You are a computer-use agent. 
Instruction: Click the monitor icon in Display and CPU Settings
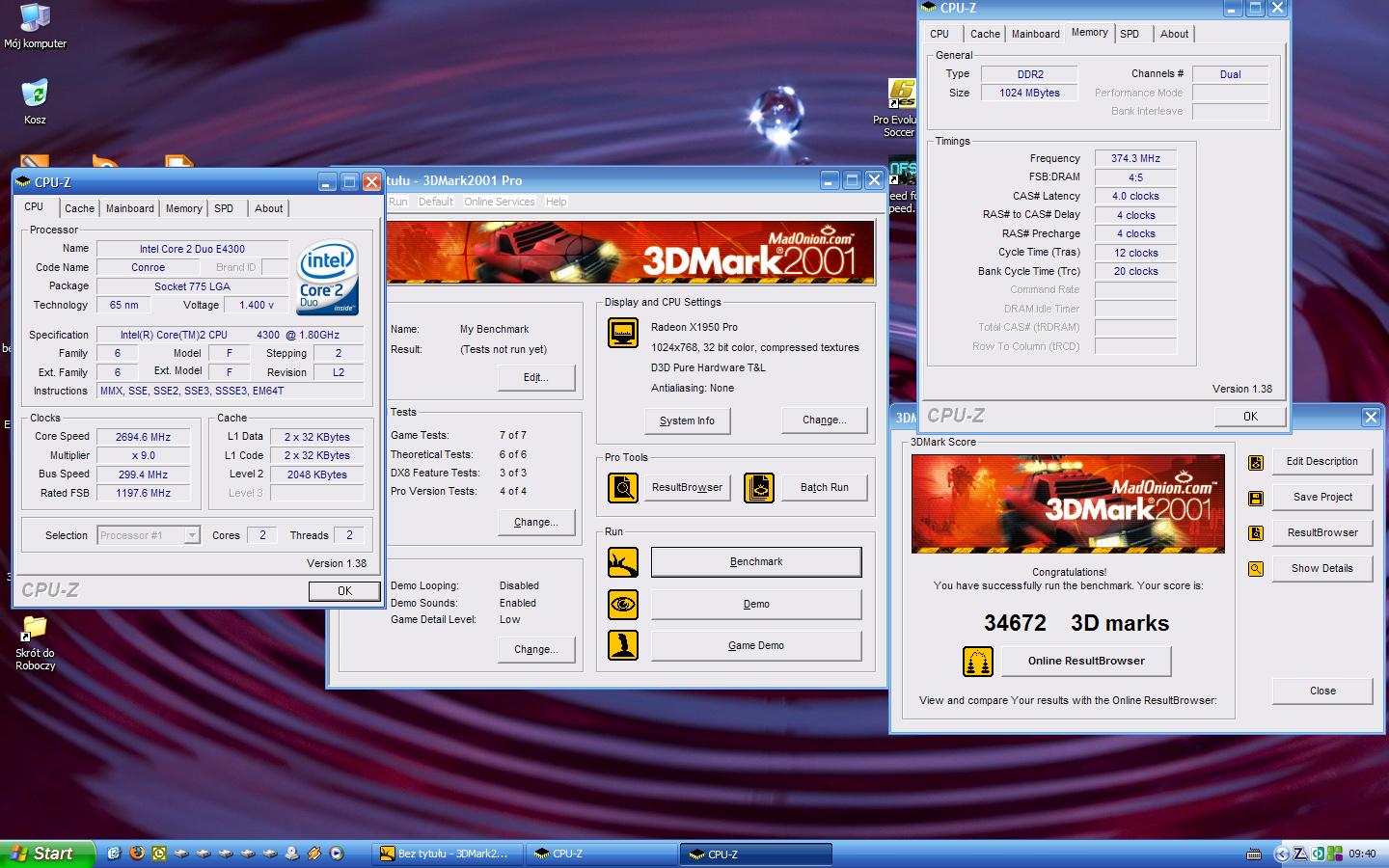click(x=623, y=334)
